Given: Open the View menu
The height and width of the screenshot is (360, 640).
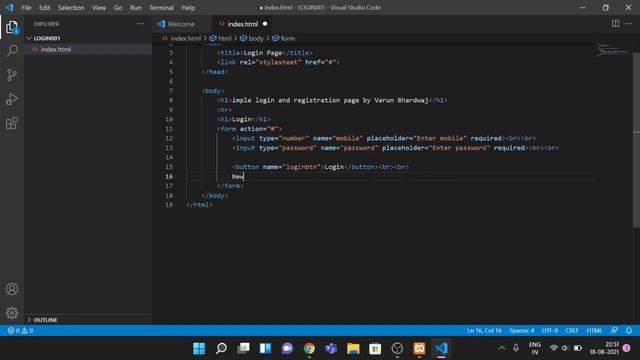Looking at the screenshot, I should [99, 8].
